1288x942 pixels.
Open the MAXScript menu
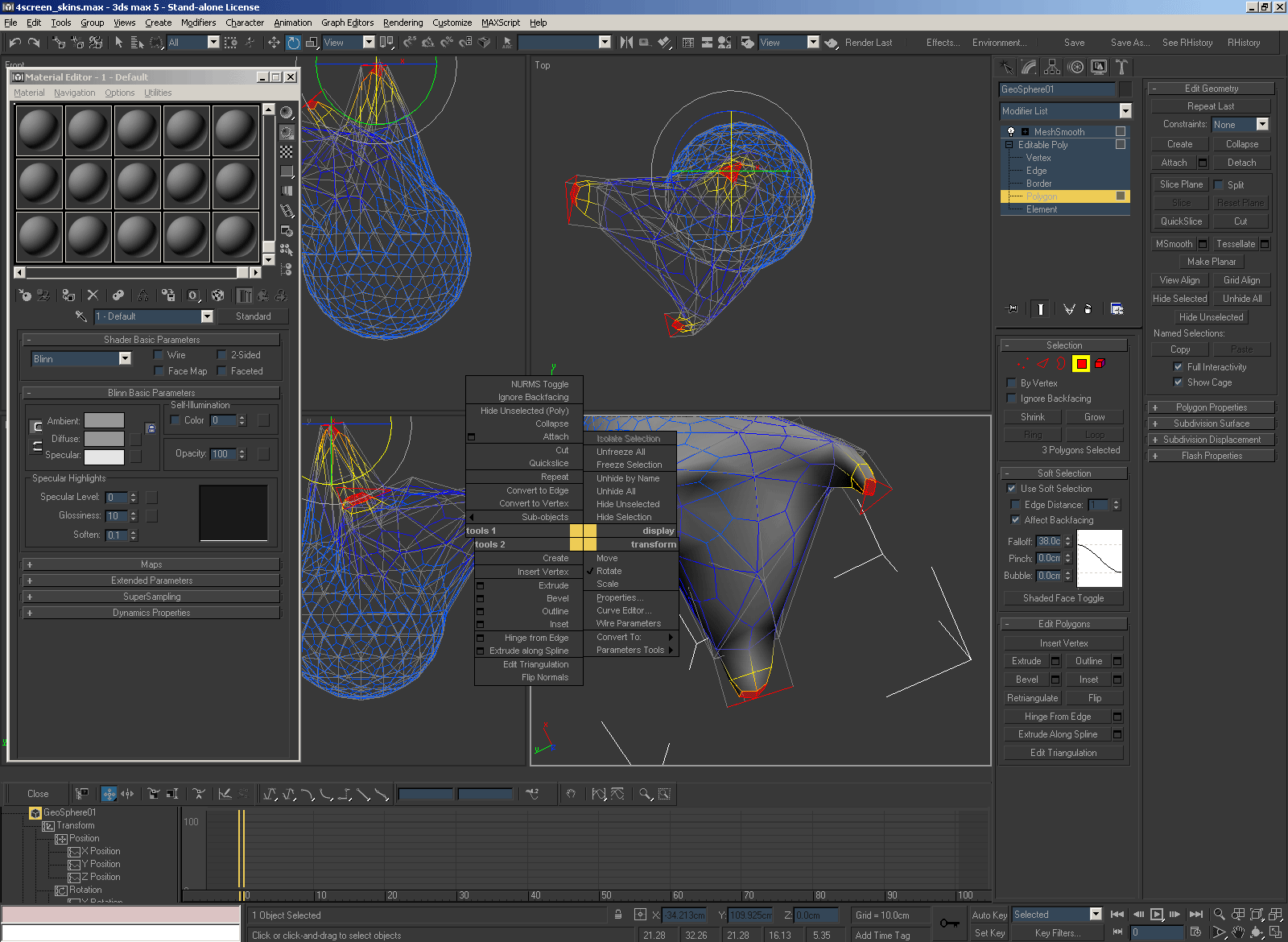click(x=501, y=23)
